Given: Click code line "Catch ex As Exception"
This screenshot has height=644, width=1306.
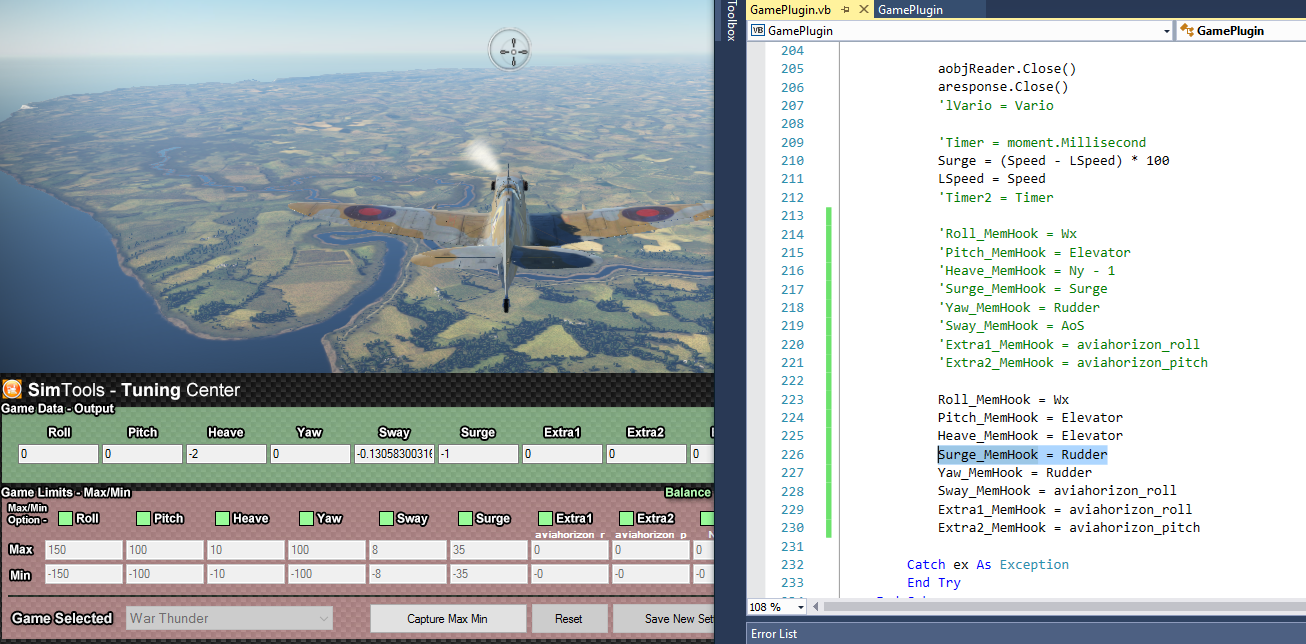Looking at the screenshot, I should click(988, 565).
